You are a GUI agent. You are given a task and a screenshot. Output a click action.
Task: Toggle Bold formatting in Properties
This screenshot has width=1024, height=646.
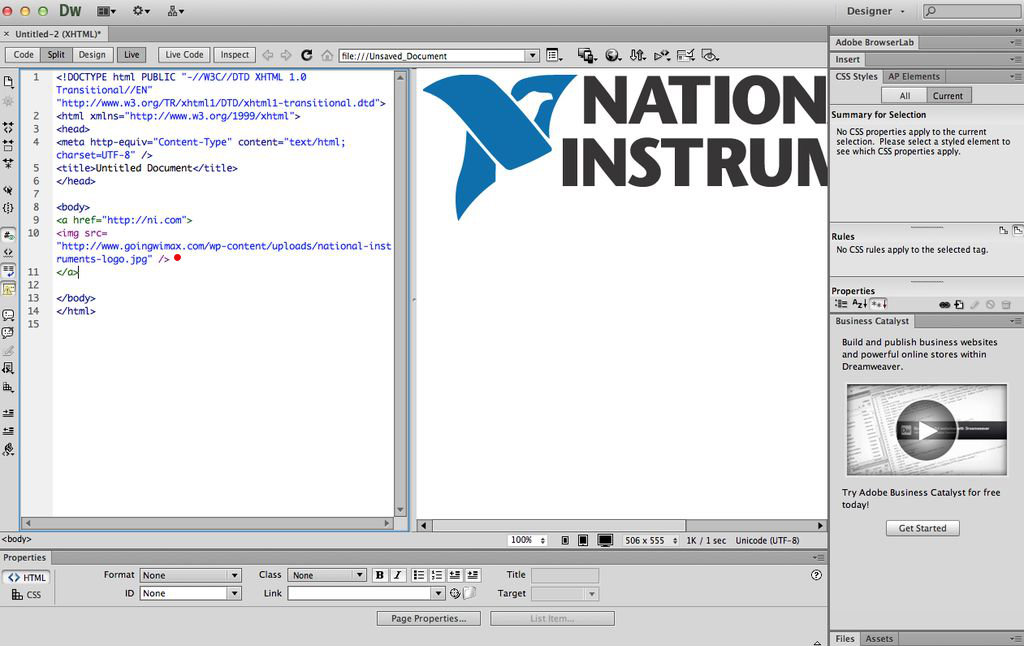pos(379,575)
